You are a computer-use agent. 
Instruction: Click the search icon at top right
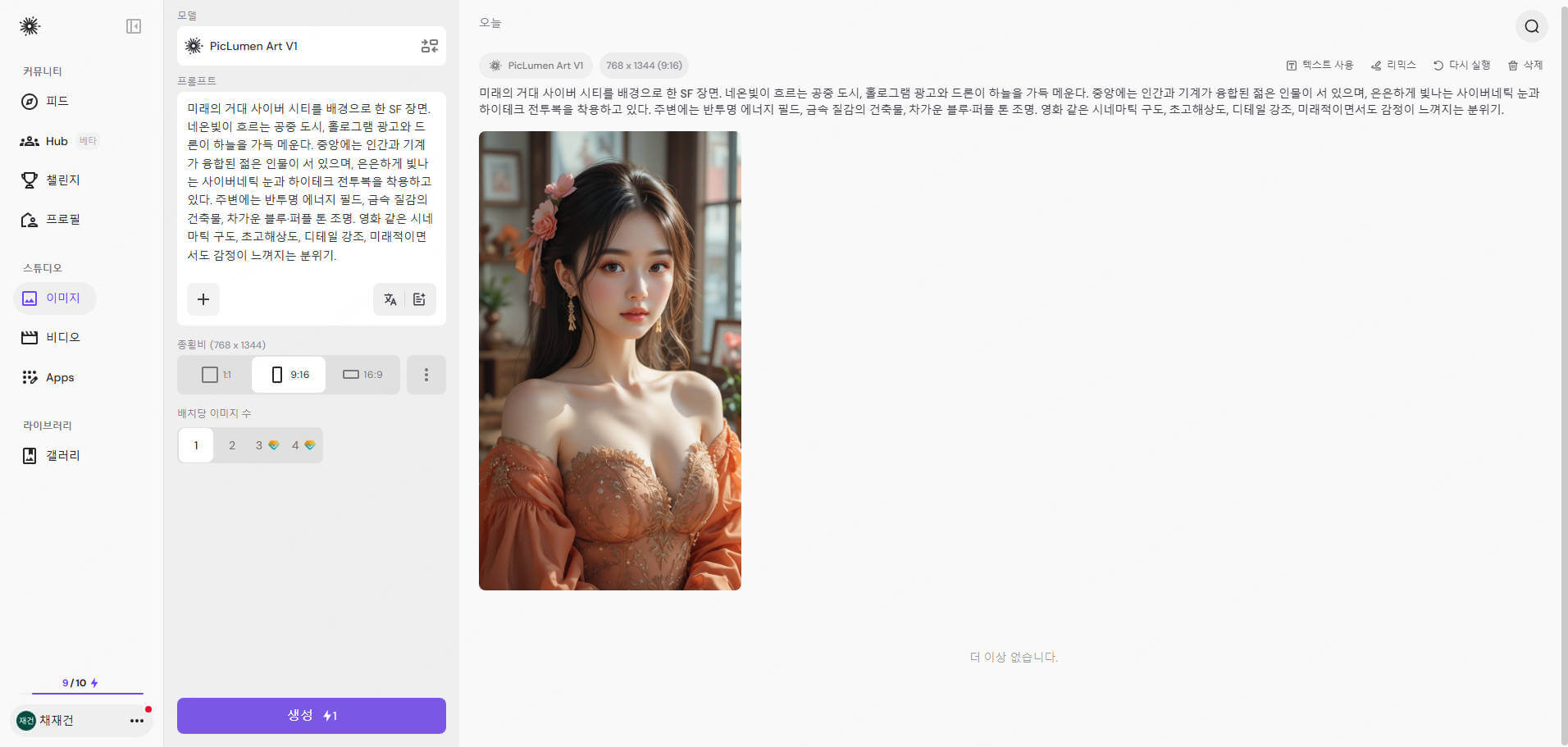tap(1531, 26)
